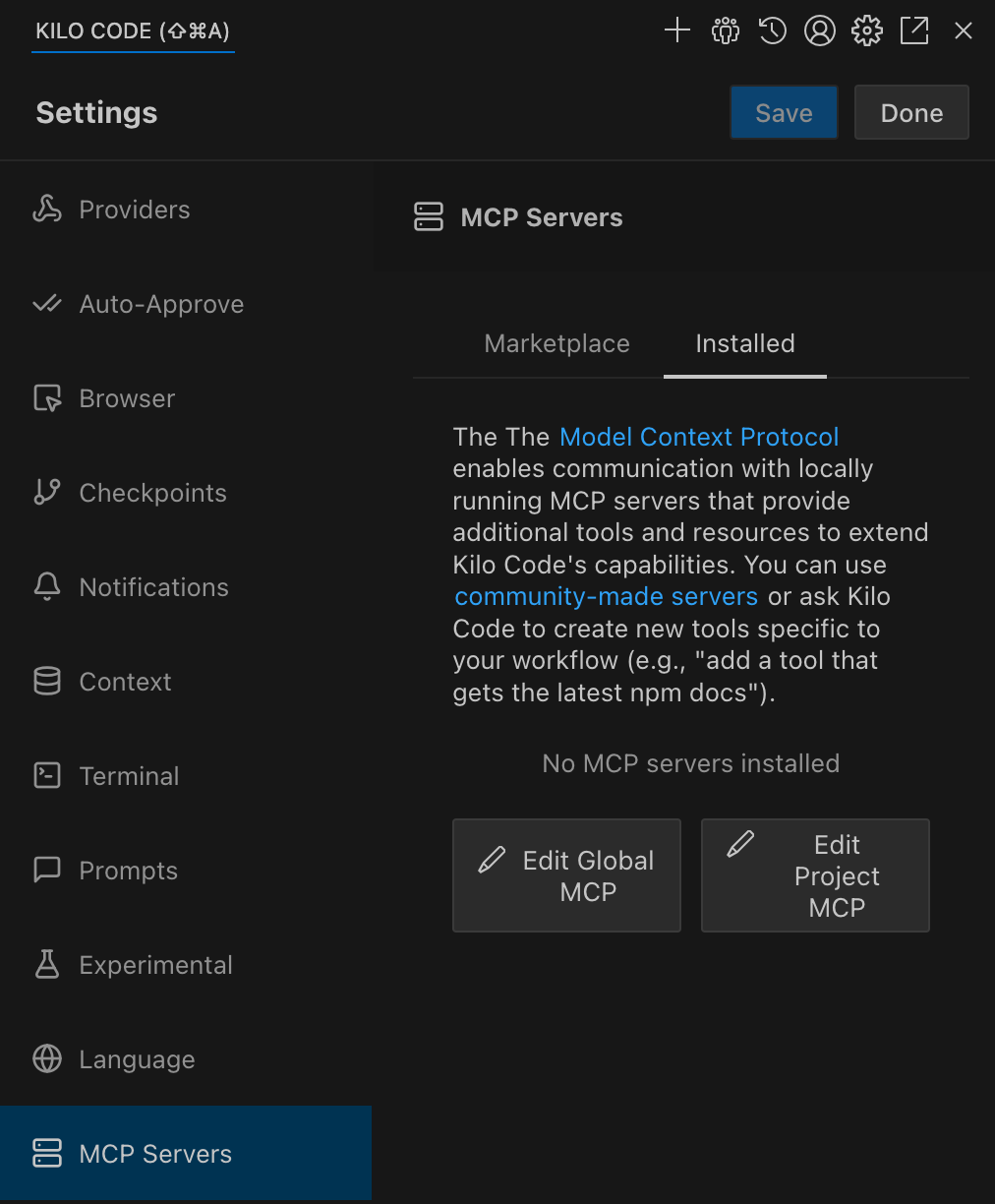Select the Auto-Approve settings section
Viewport: 995px width, 1204px height.
point(161,304)
